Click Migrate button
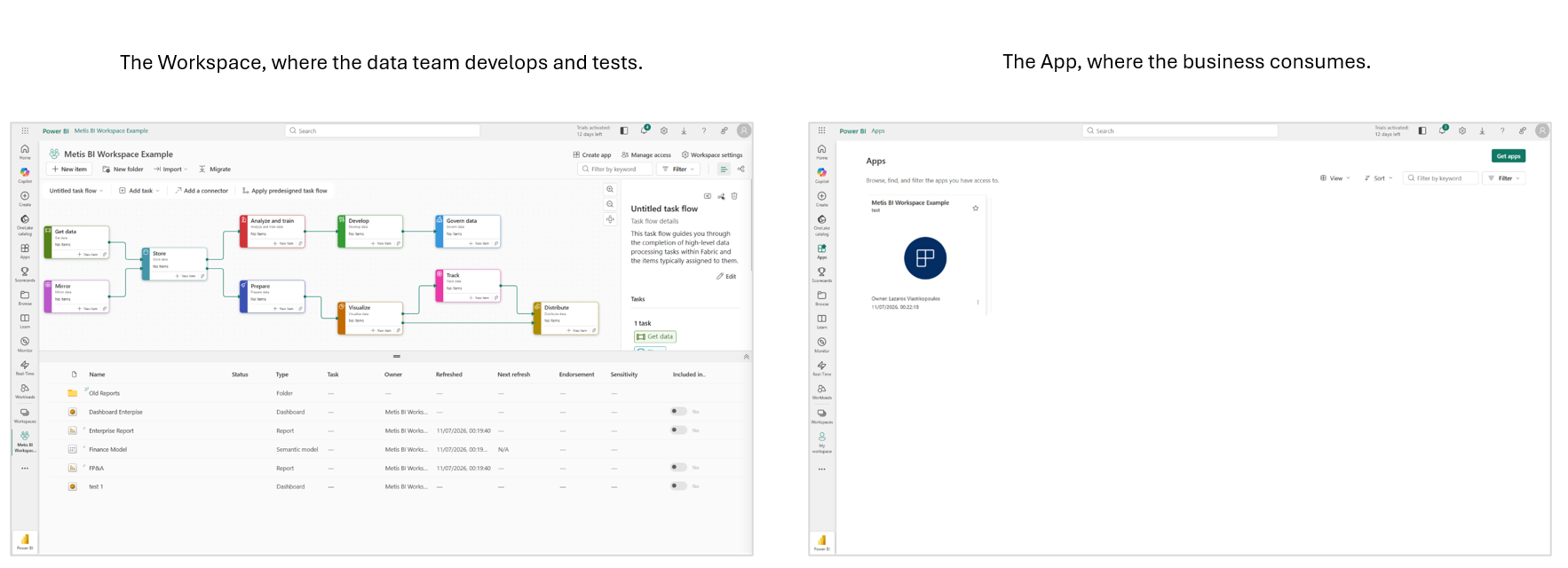 click(215, 170)
